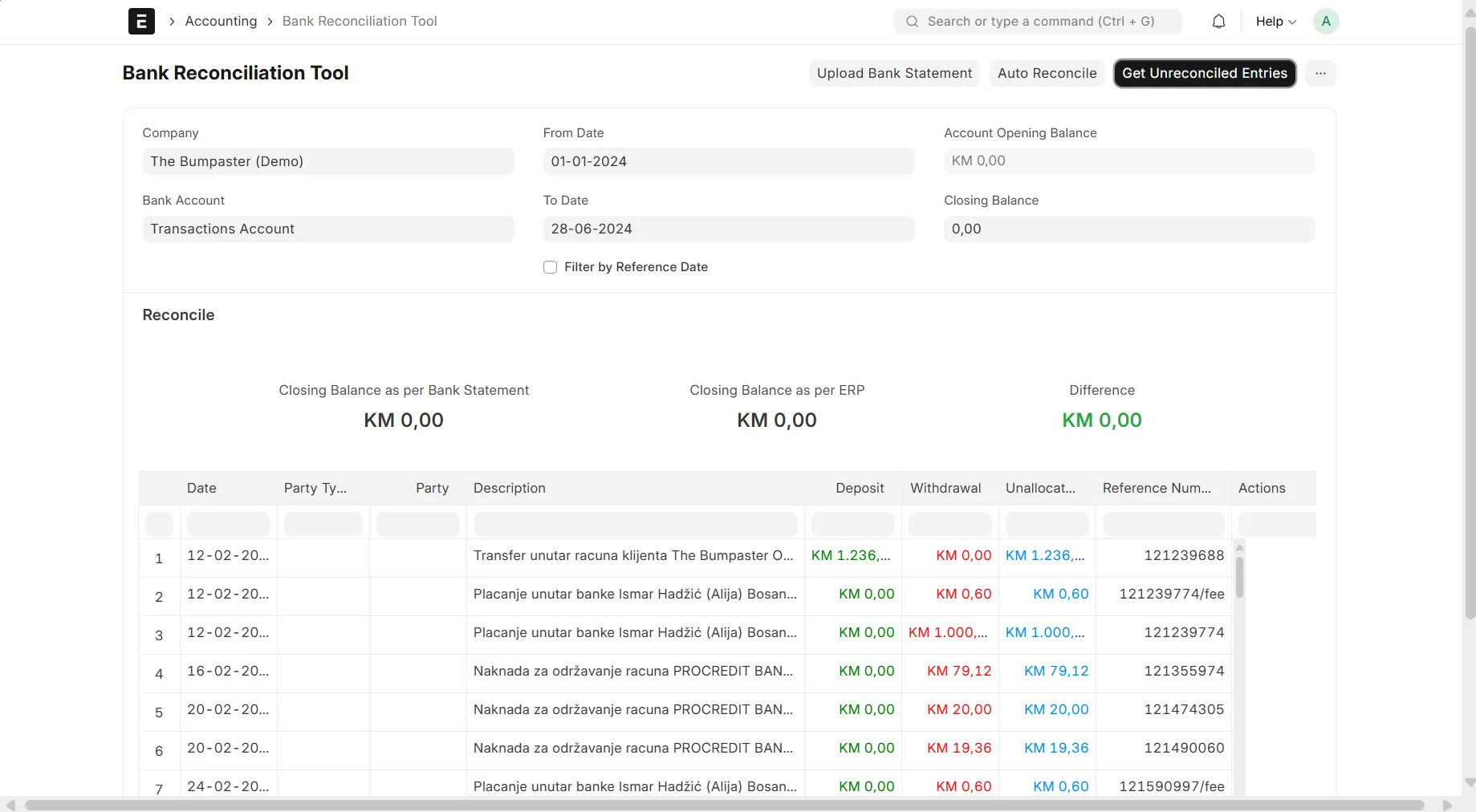Click the horizontal scrollbar left arrow

(x=10, y=805)
